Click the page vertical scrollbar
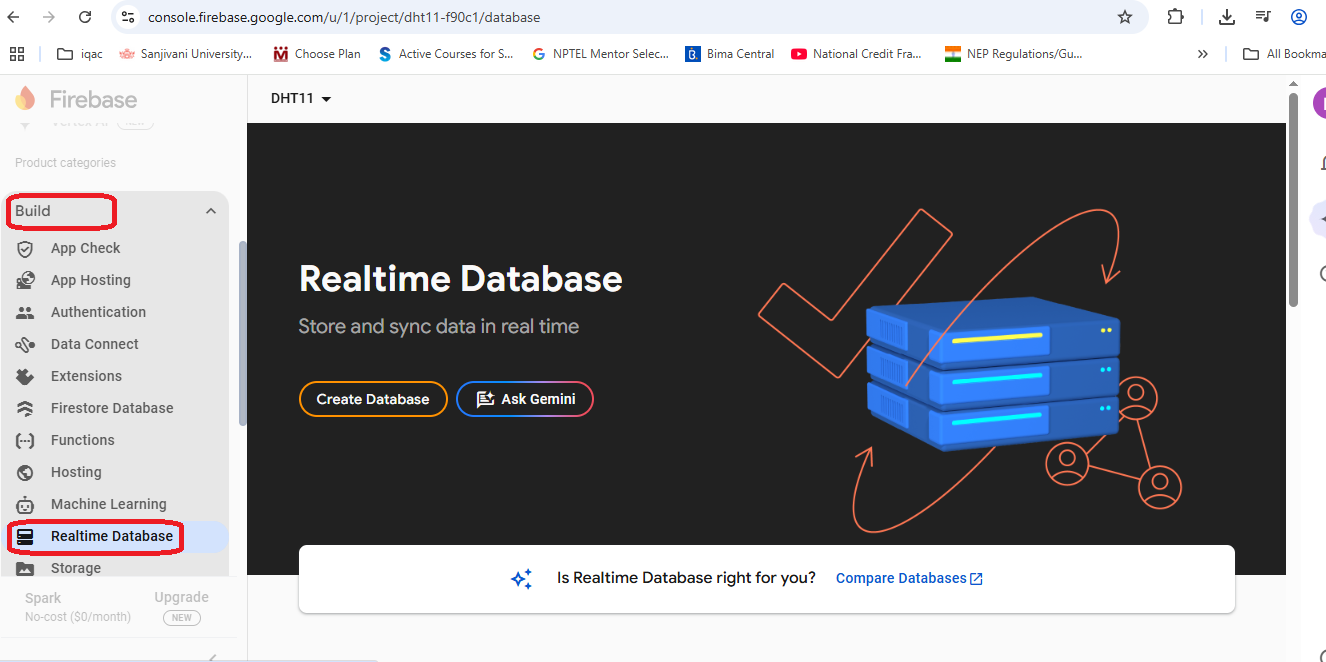This screenshot has height=662, width=1326. 1293,198
